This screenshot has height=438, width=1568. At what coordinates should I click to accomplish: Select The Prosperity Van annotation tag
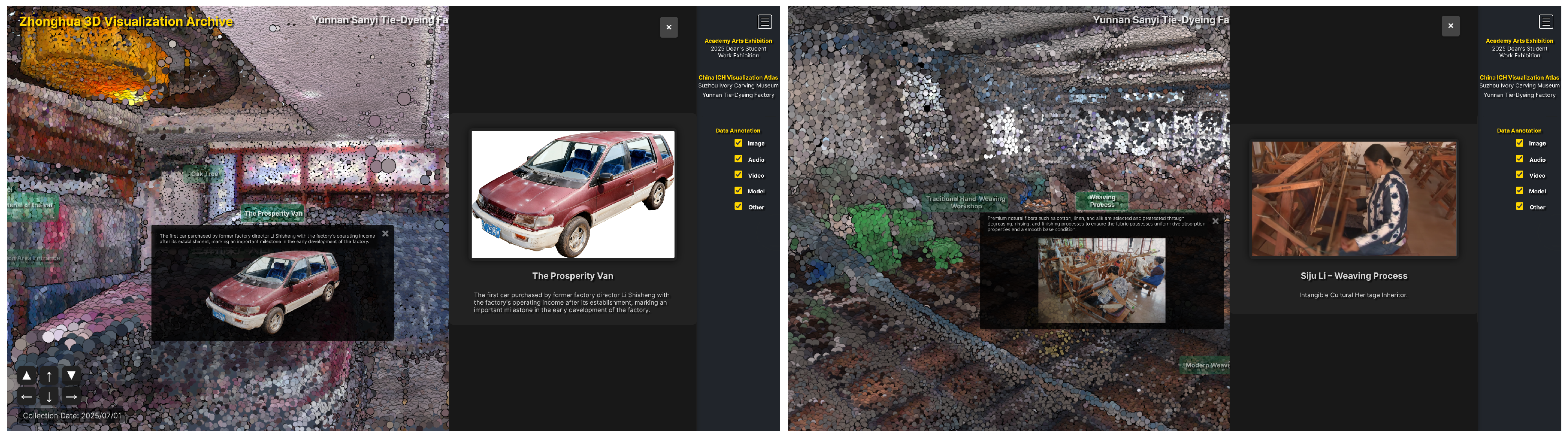coord(273,214)
